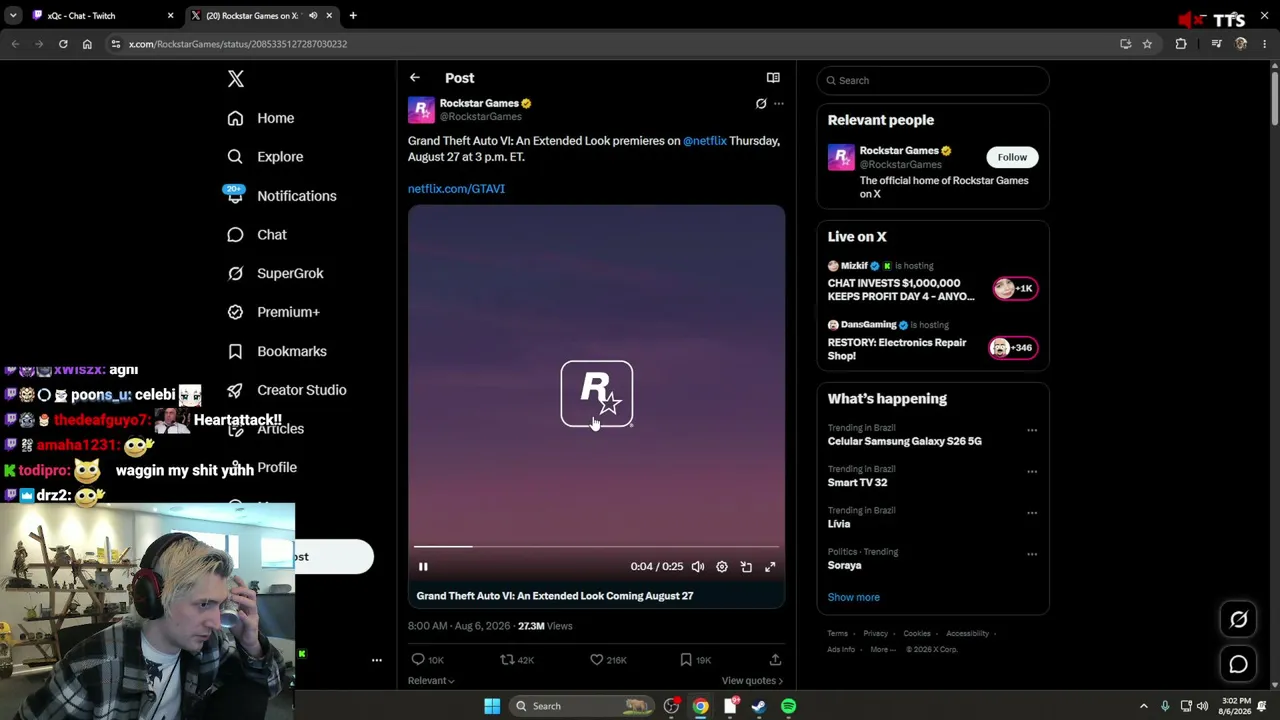Open View quotes link
1280x720 pixels.
pyautogui.click(x=752, y=681)
